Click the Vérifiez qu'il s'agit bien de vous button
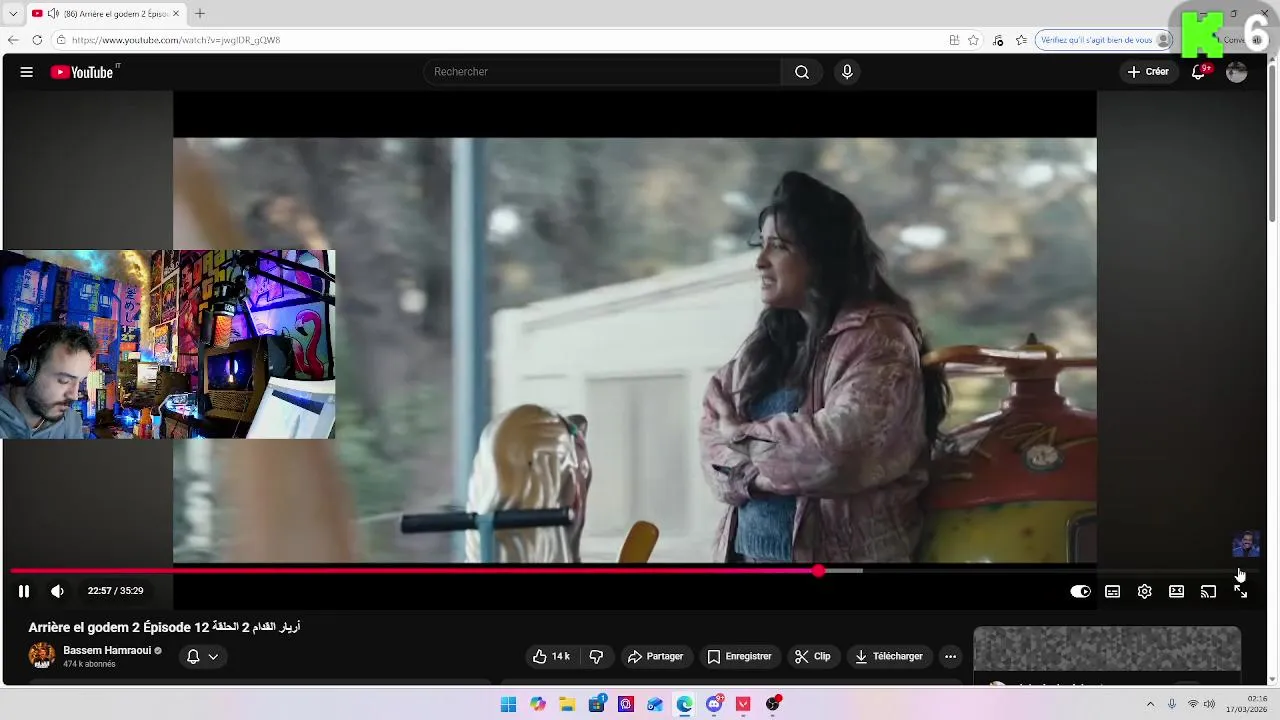 [x=1104, y=40]
